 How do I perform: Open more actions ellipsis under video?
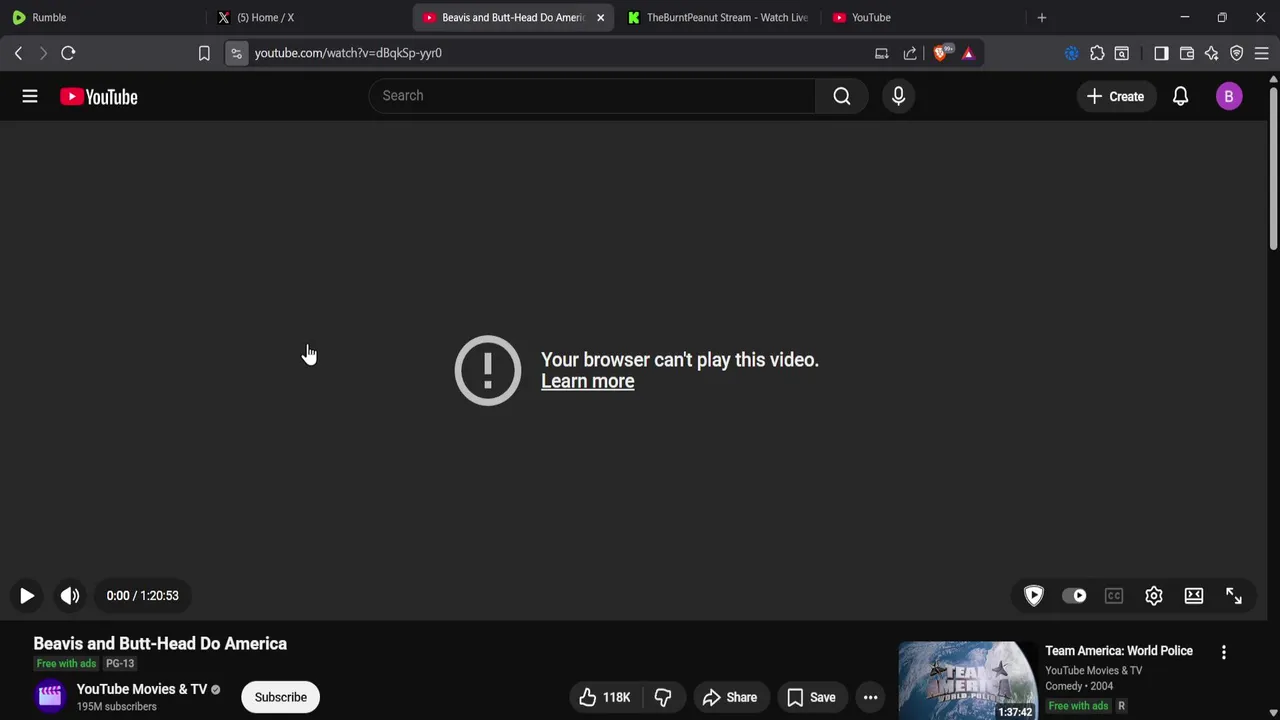(871, 697)
